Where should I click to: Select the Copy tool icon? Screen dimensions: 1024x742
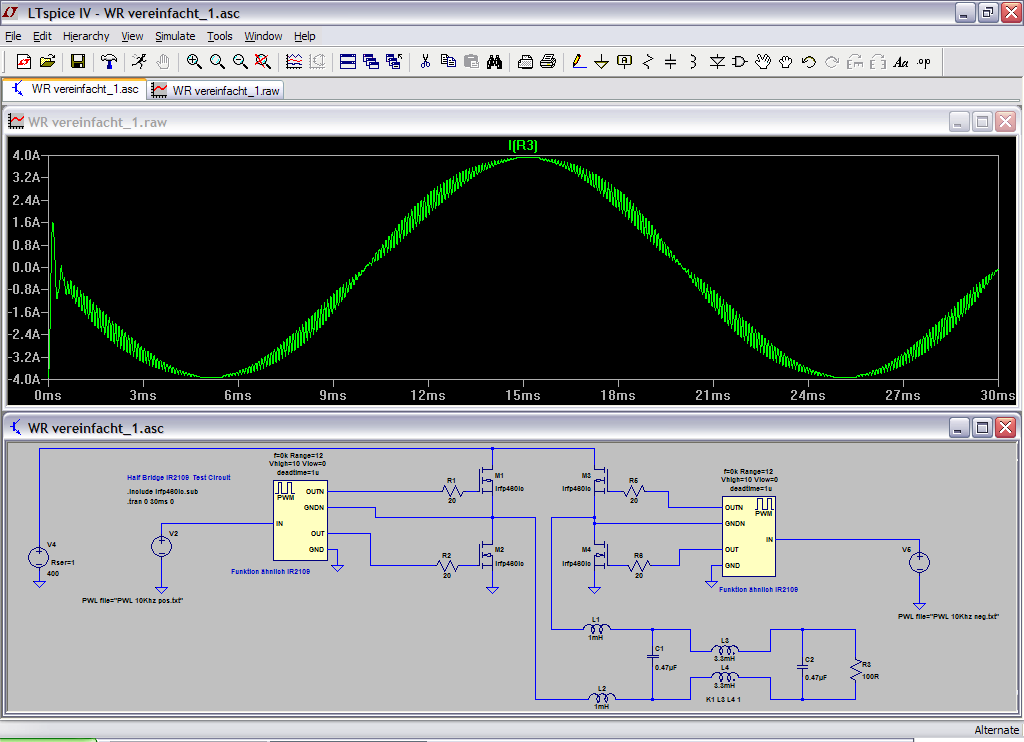click(448, 61)
